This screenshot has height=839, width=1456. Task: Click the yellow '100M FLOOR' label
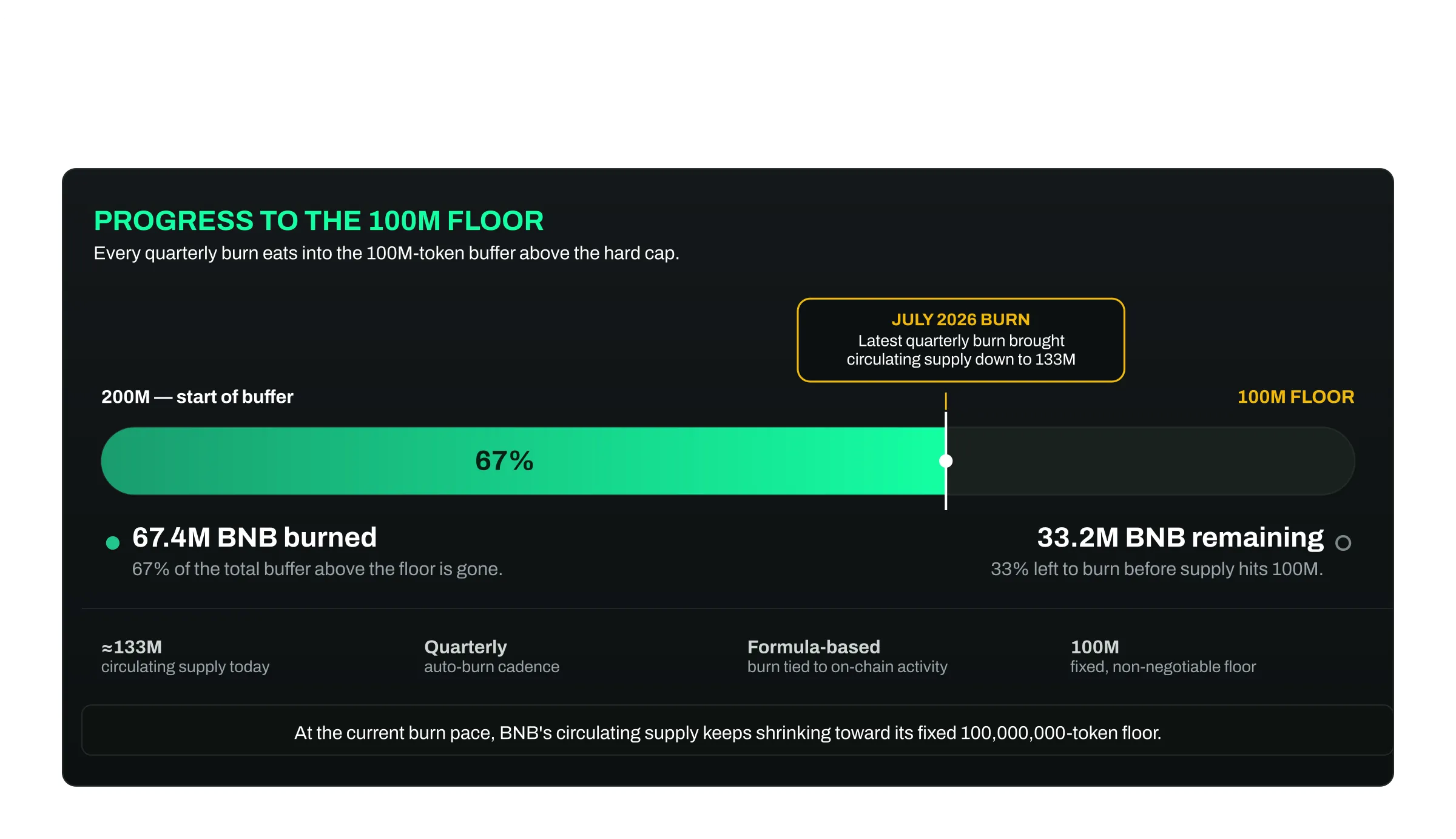pos(1296,397)
